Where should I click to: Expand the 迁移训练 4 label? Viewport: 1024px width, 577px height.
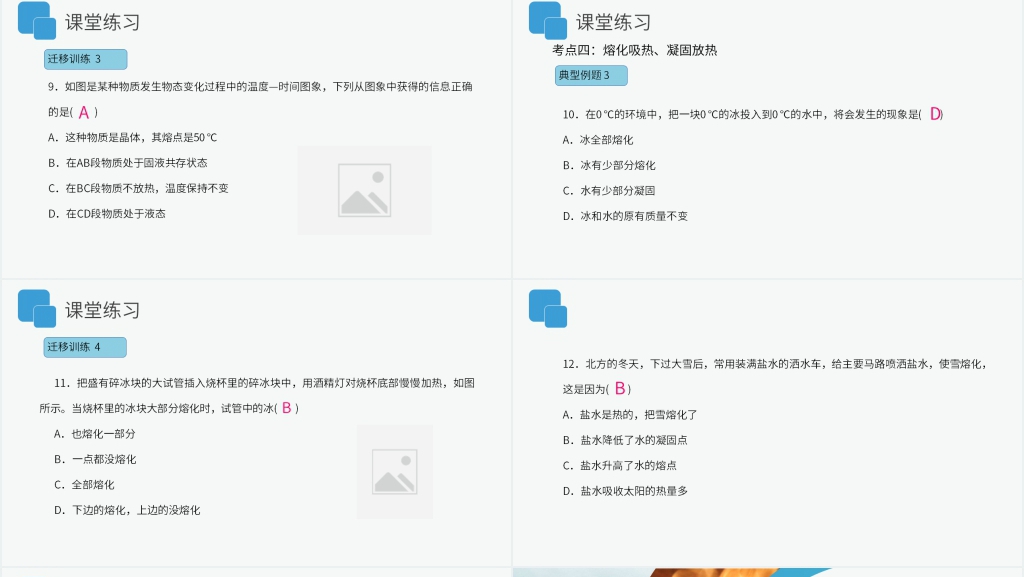click(84, 347)
